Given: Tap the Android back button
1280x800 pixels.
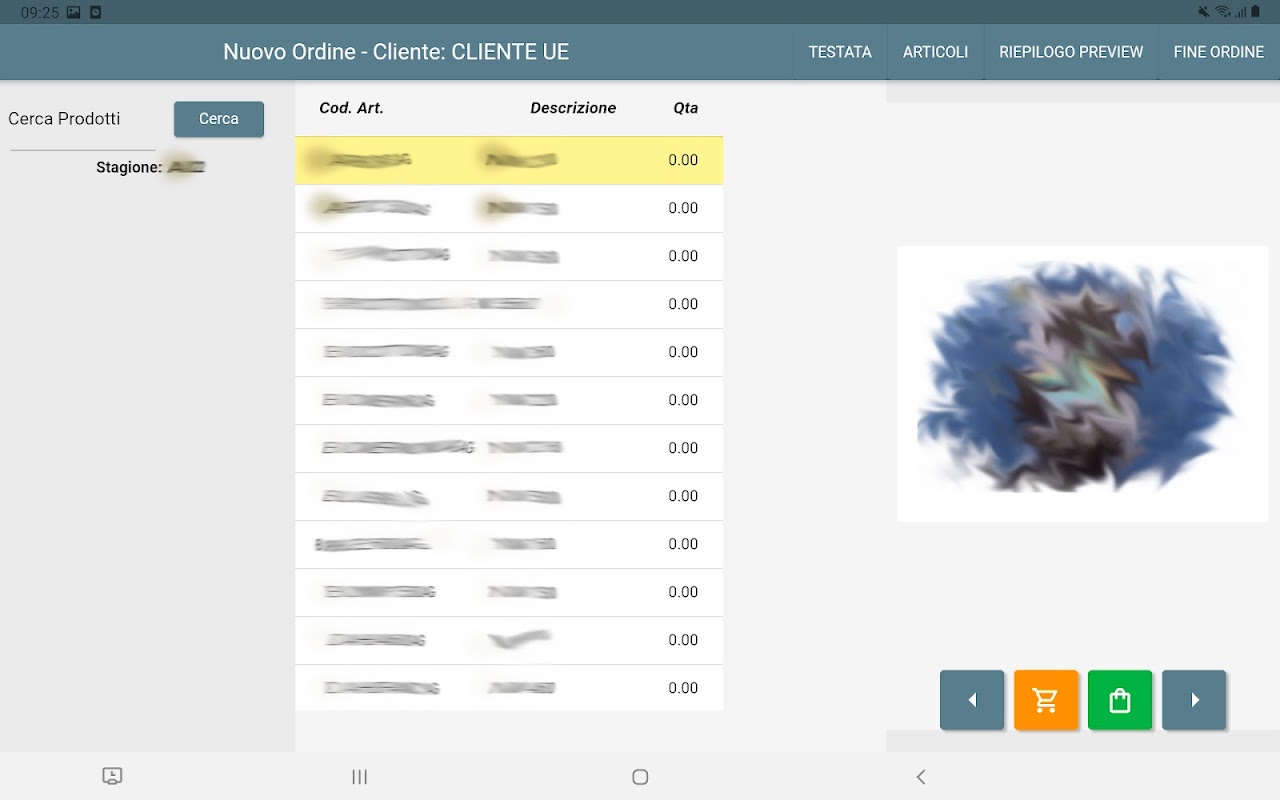Looking at the screenshot, I should click(x=921, y=777).
